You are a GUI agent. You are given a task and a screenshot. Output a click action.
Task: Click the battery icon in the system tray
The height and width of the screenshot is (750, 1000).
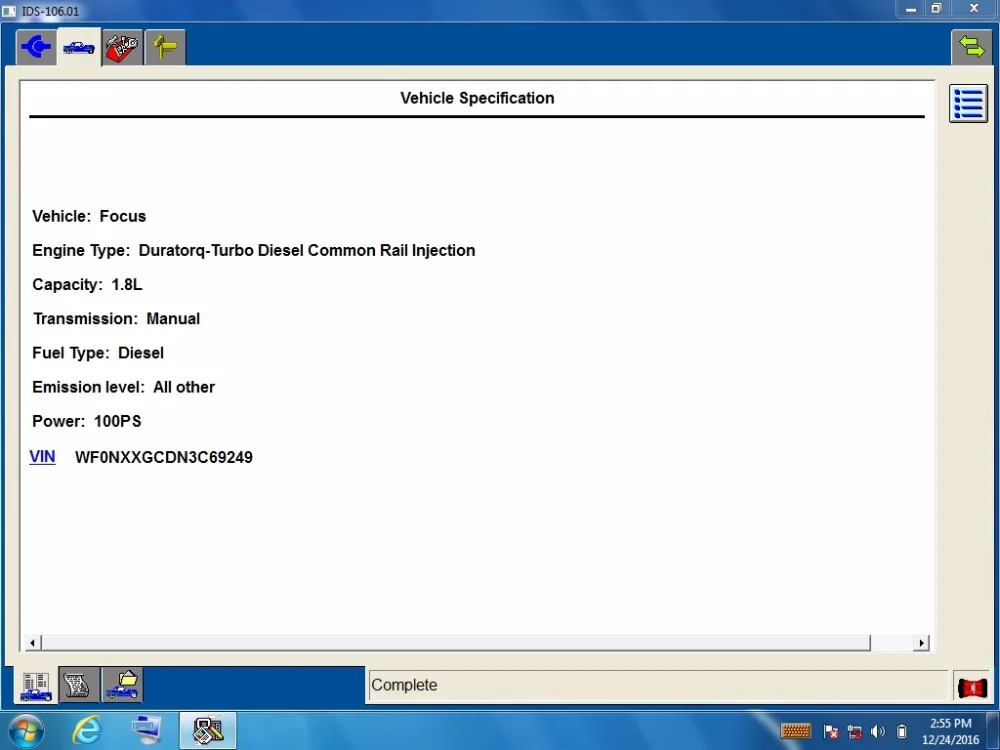(x=902, y=731)
